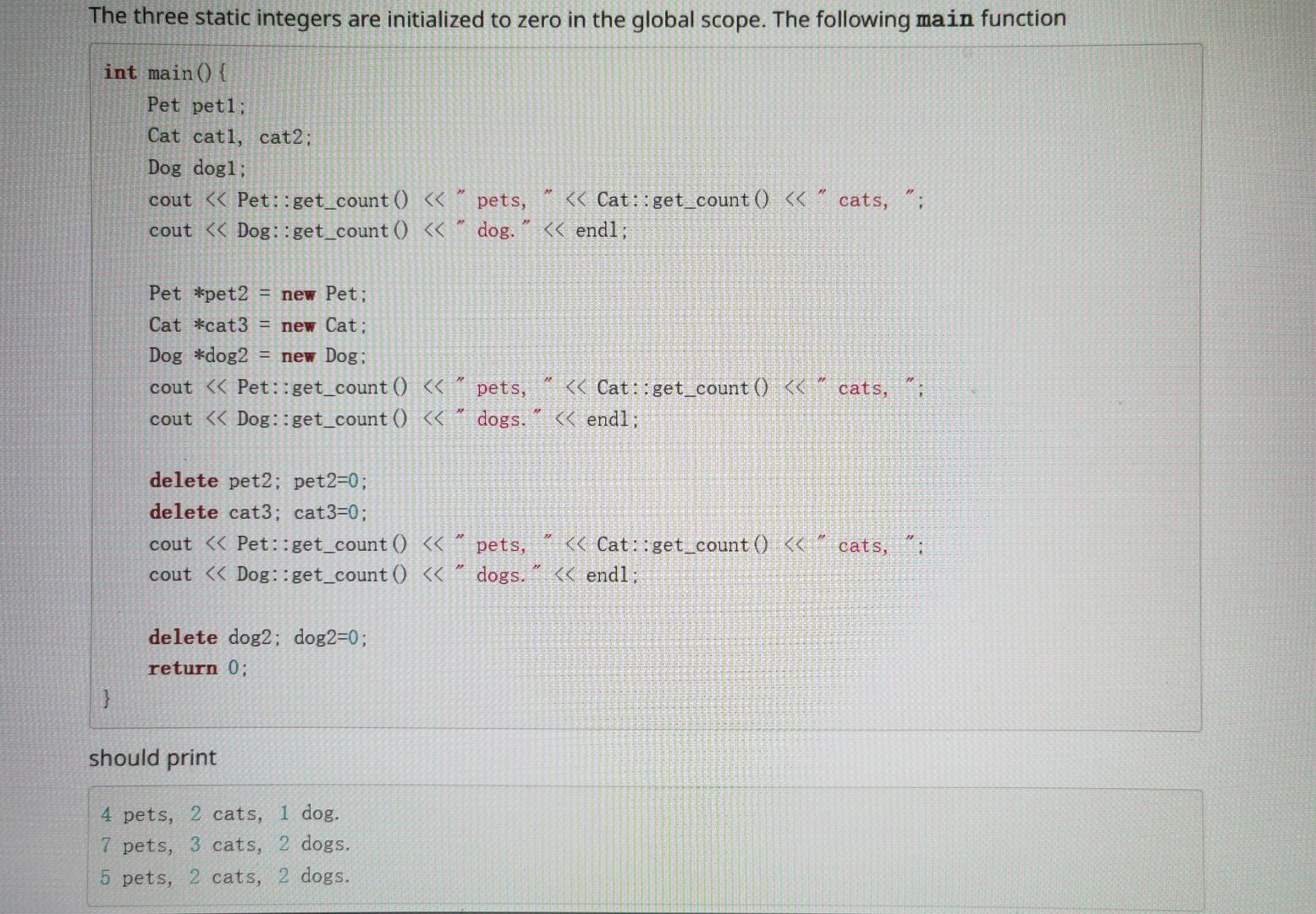
Task: Click the closing brace of main function
Action: pyautogui.click(x=107, y=698)
